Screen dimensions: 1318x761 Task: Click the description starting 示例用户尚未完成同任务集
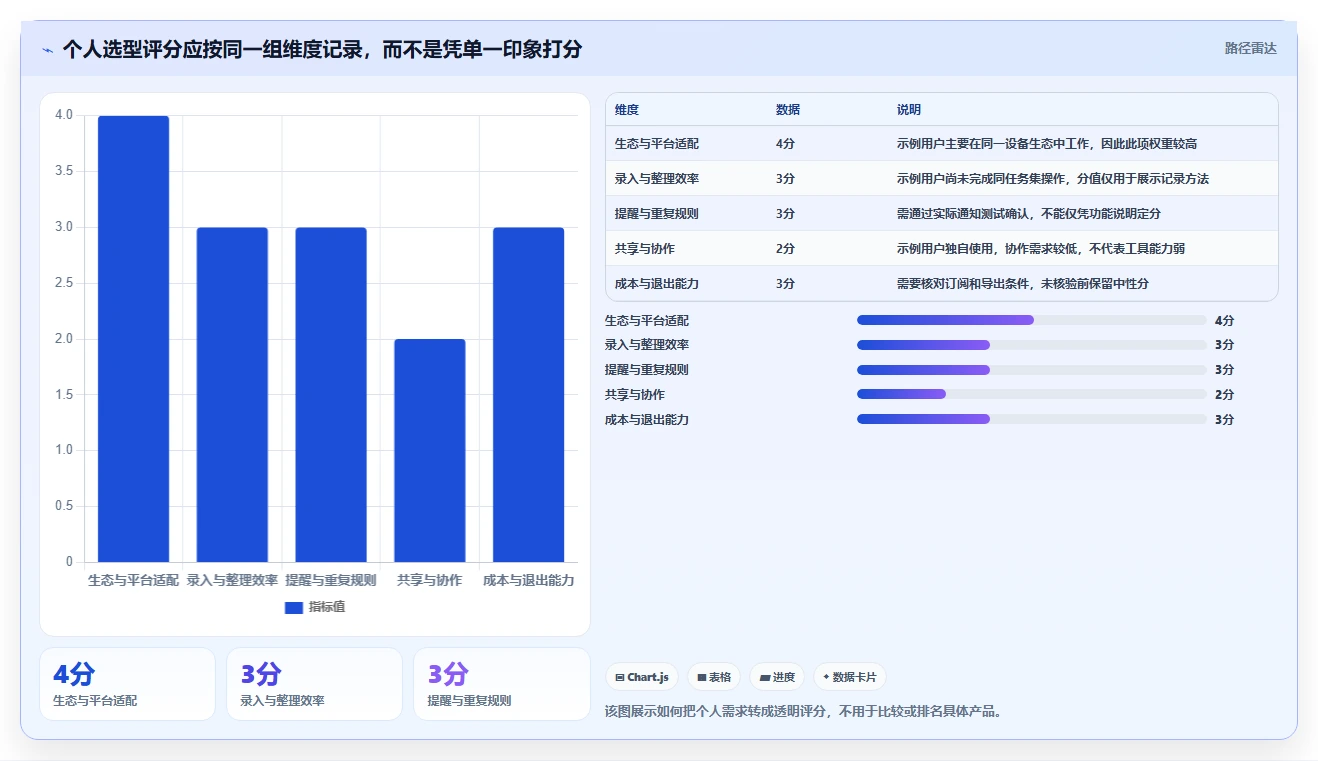click(x=1053, y=179)
